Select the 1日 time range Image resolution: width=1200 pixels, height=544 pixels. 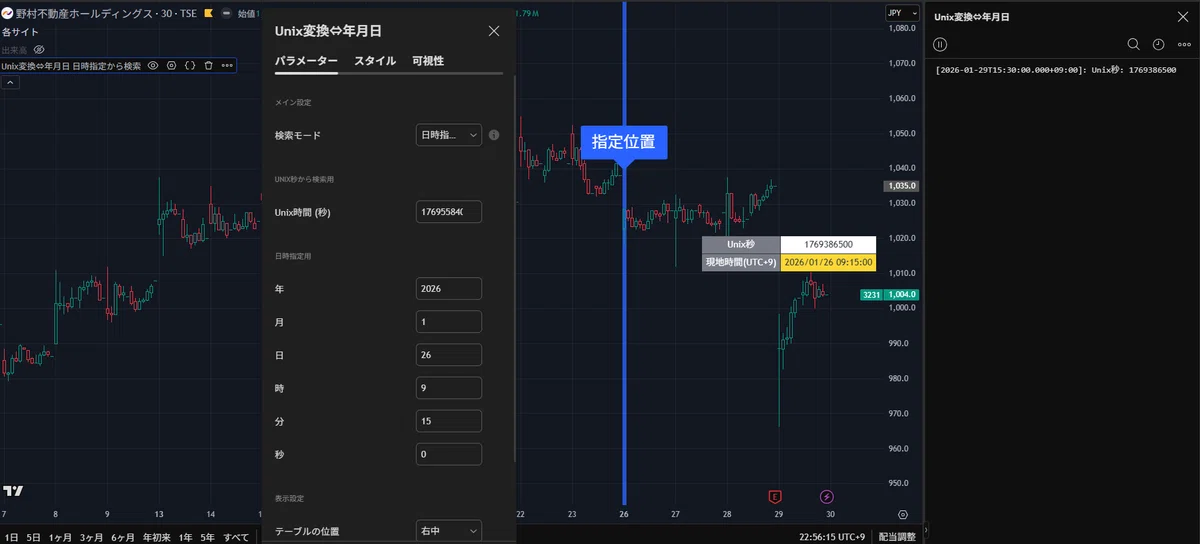coord(10,537)
